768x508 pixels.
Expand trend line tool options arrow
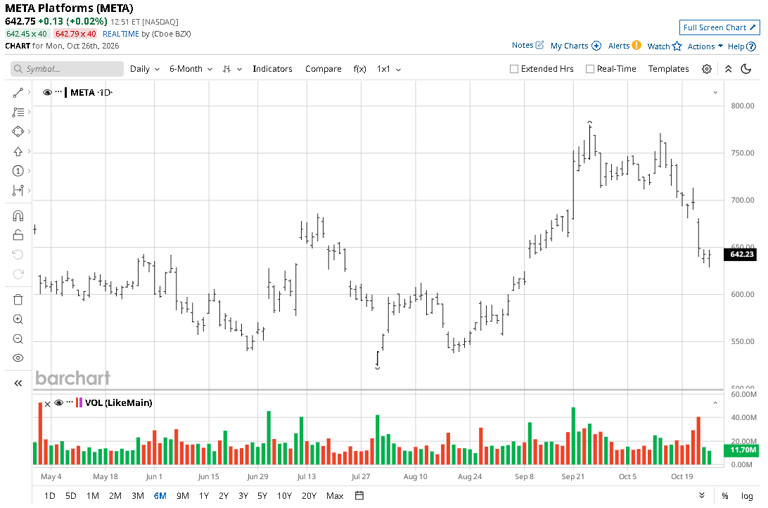click(x=29, y=93)
